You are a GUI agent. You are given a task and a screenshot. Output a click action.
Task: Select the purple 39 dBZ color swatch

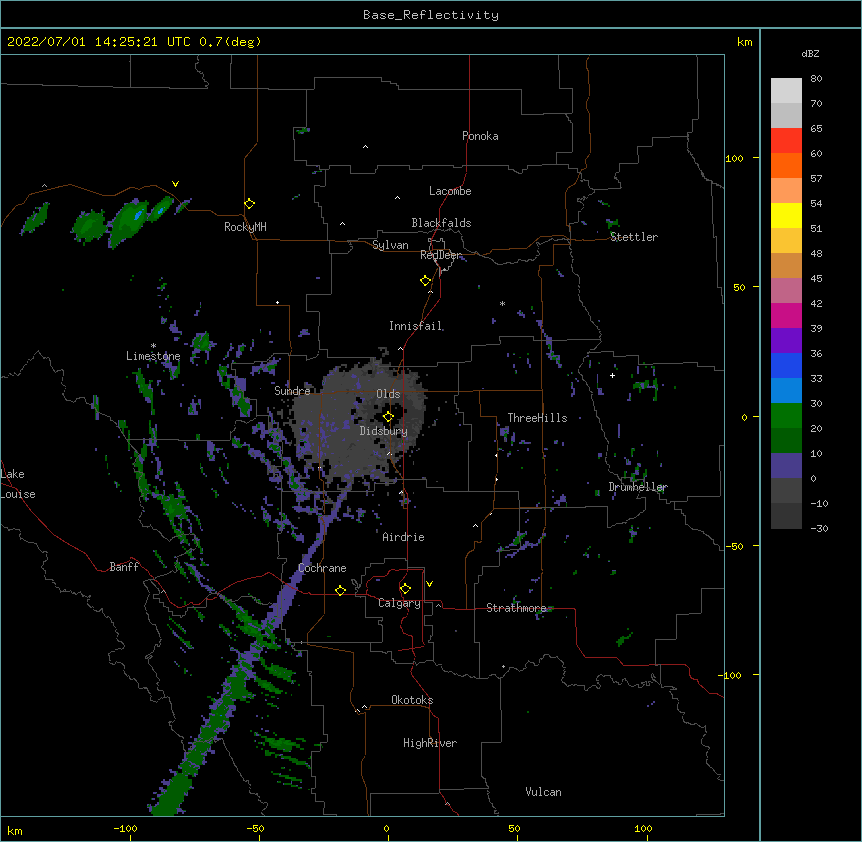[x=786, y=341]
